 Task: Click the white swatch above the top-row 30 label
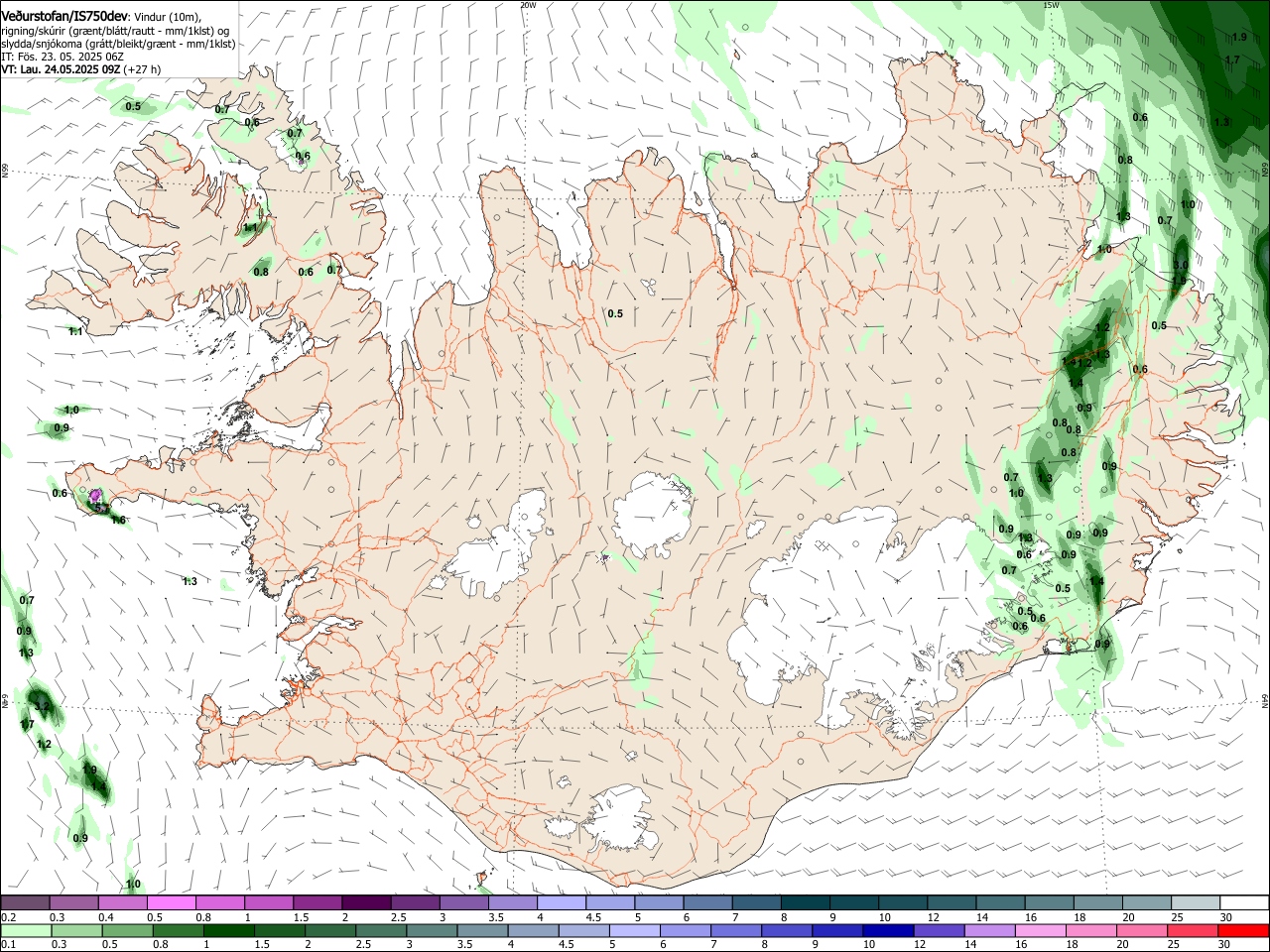1243,902
